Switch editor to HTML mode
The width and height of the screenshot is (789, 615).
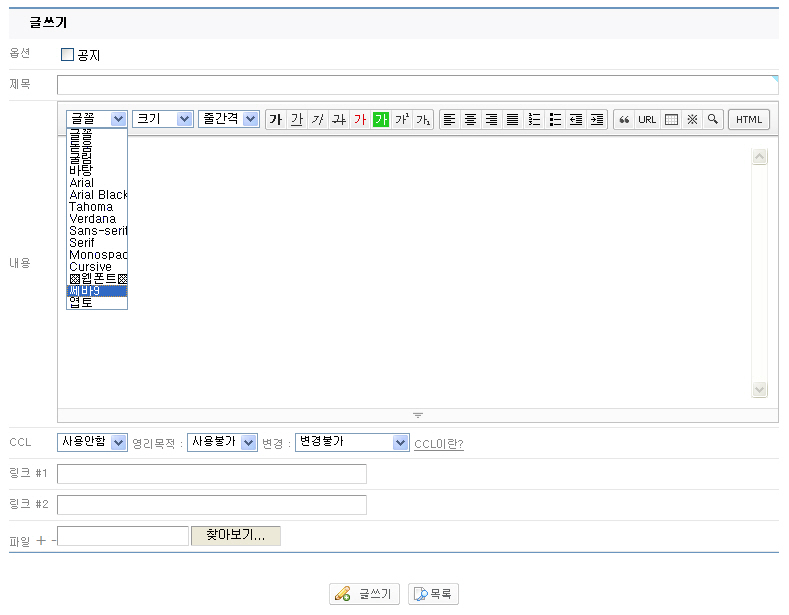pos(749,119)
